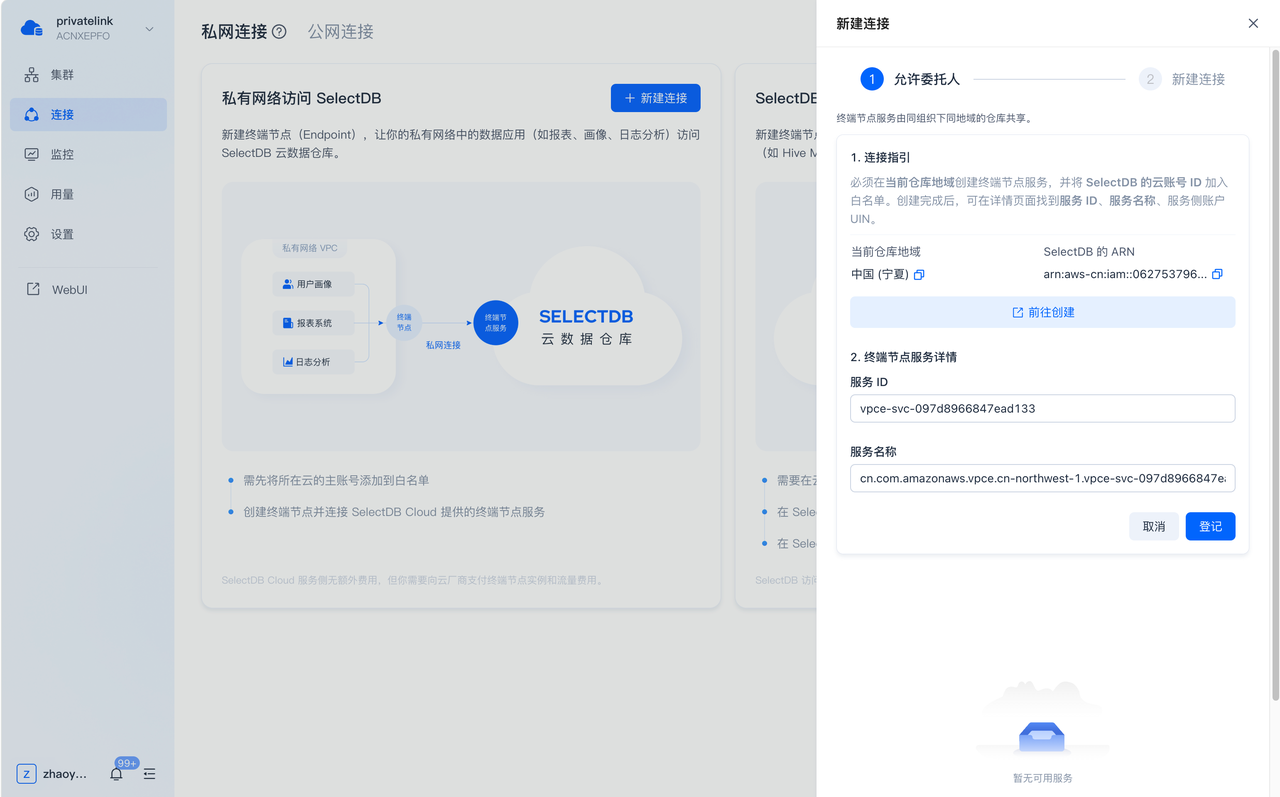Click the zhaoy... username text

click(65, 774)
